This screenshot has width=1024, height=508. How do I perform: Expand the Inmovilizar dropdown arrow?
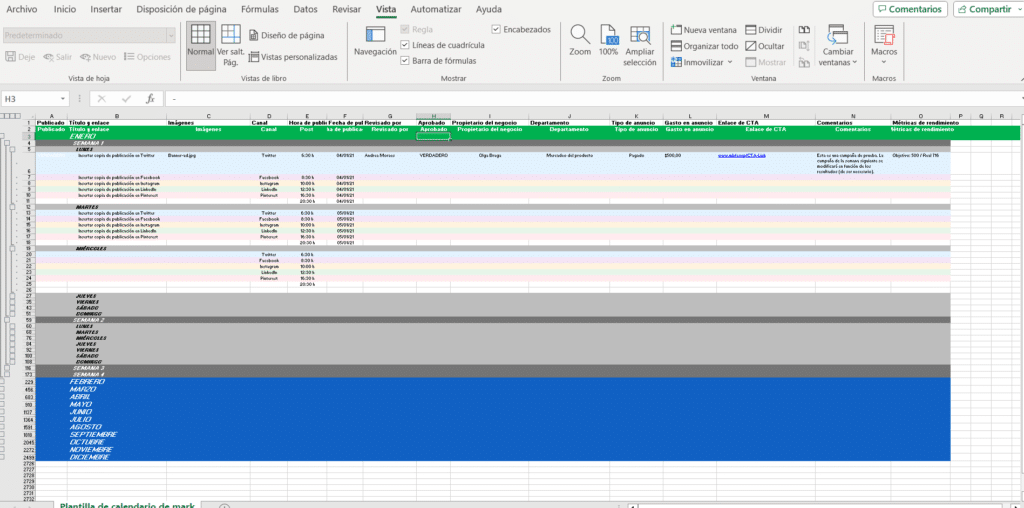(730, 63)
